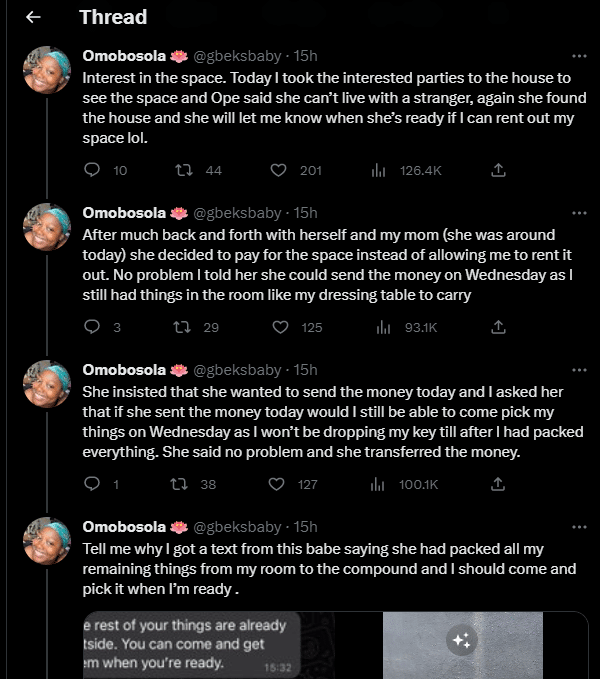
Task: Share the first tweet in the thread
Action: pos(498,171)
